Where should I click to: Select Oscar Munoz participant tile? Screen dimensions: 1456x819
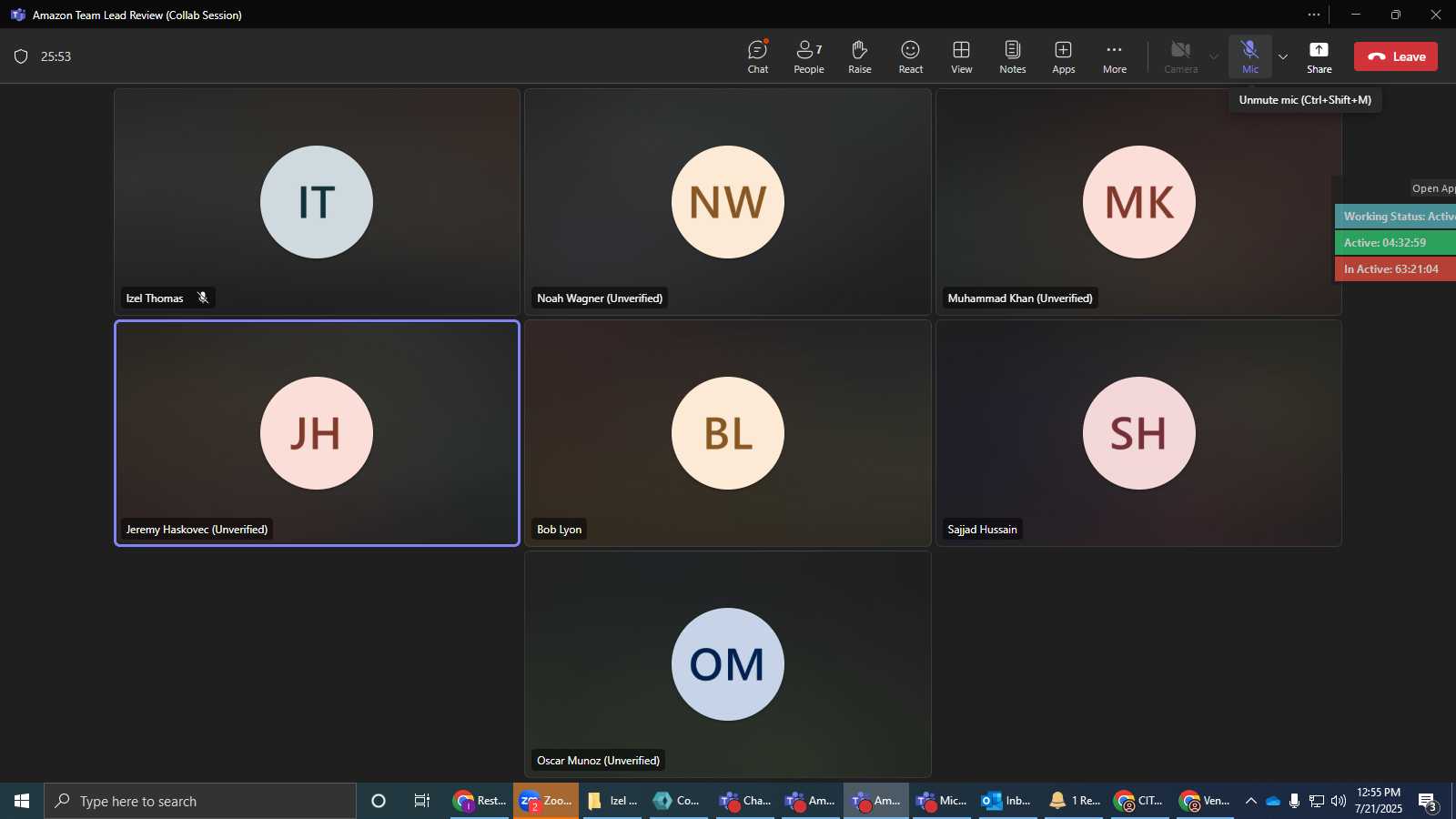(728, 664)
